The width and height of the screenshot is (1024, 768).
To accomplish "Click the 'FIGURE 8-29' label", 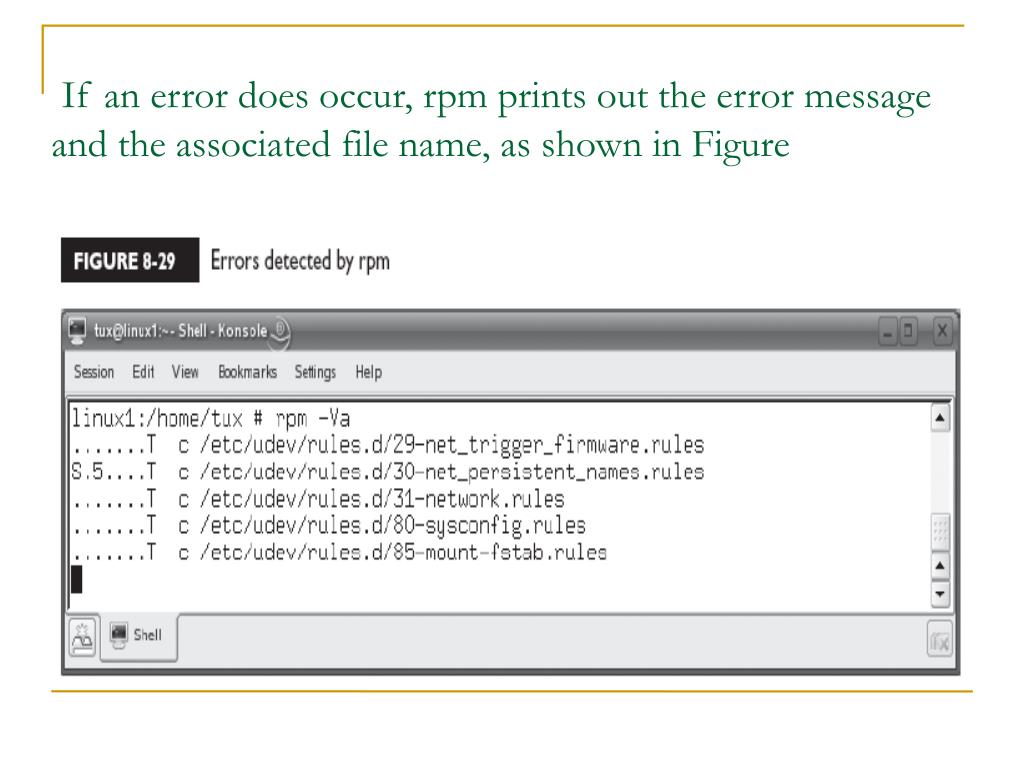I will tap(130, 261).
